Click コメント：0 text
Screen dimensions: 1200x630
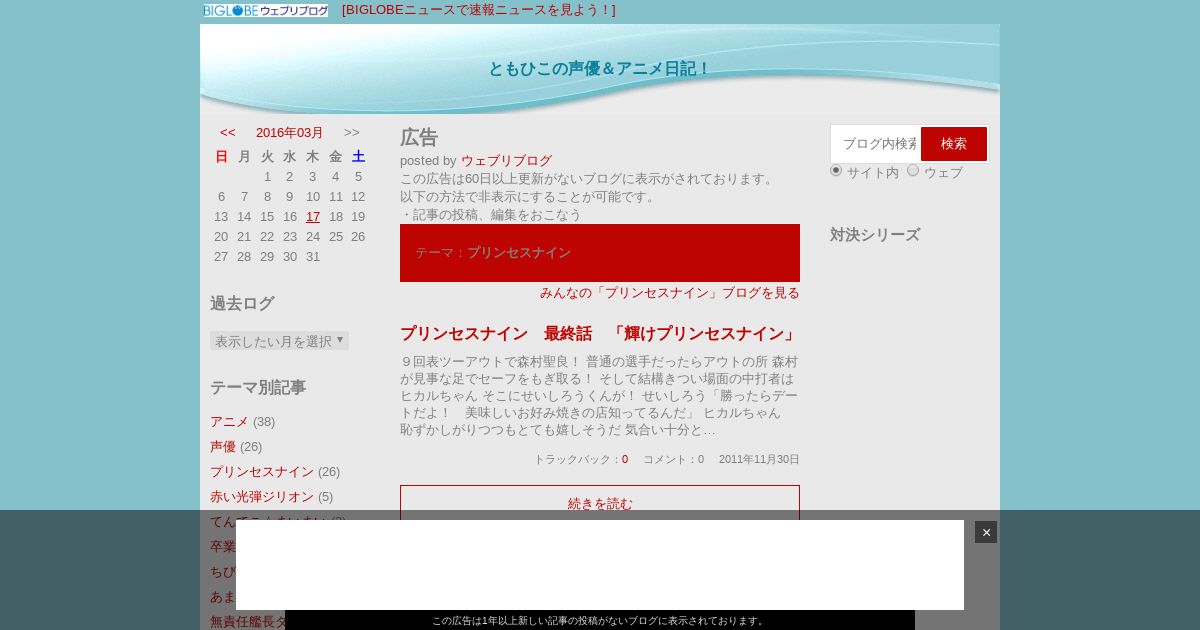point(673,459)
